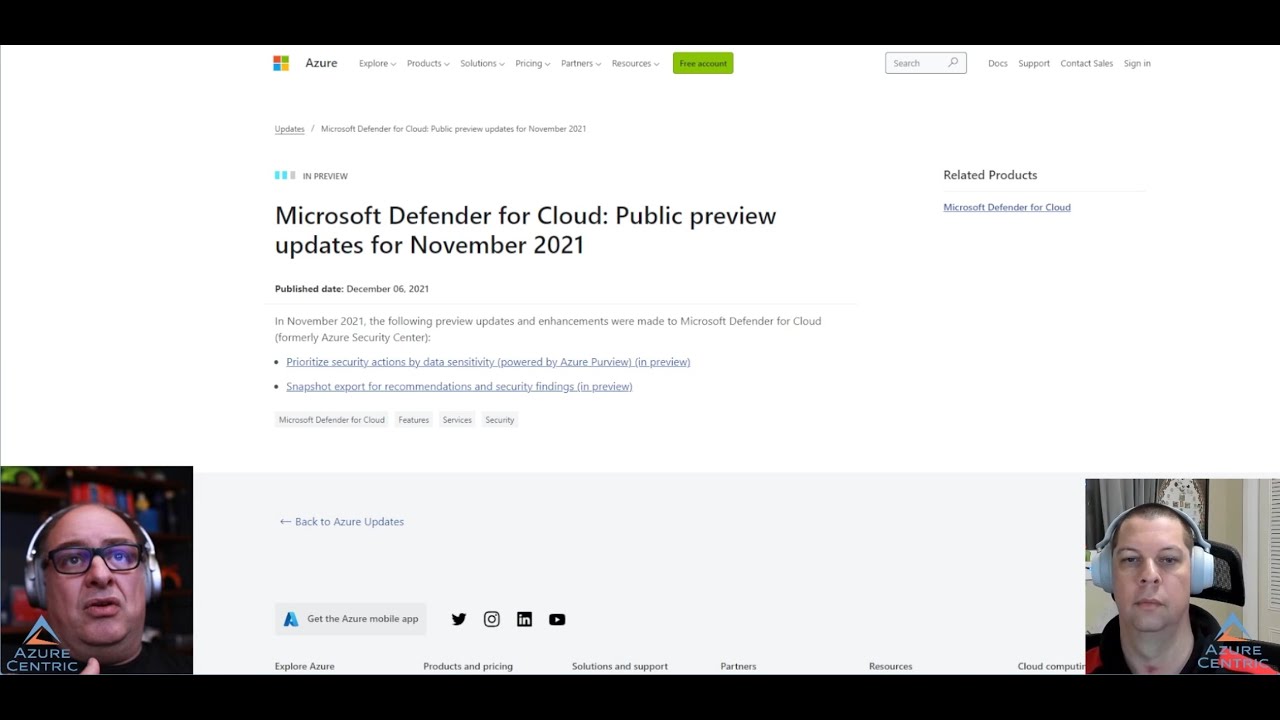This screenshot has height=720, width=1280.
Task: Click the Products and pricing footer heading
Action: tap(468, 666)
